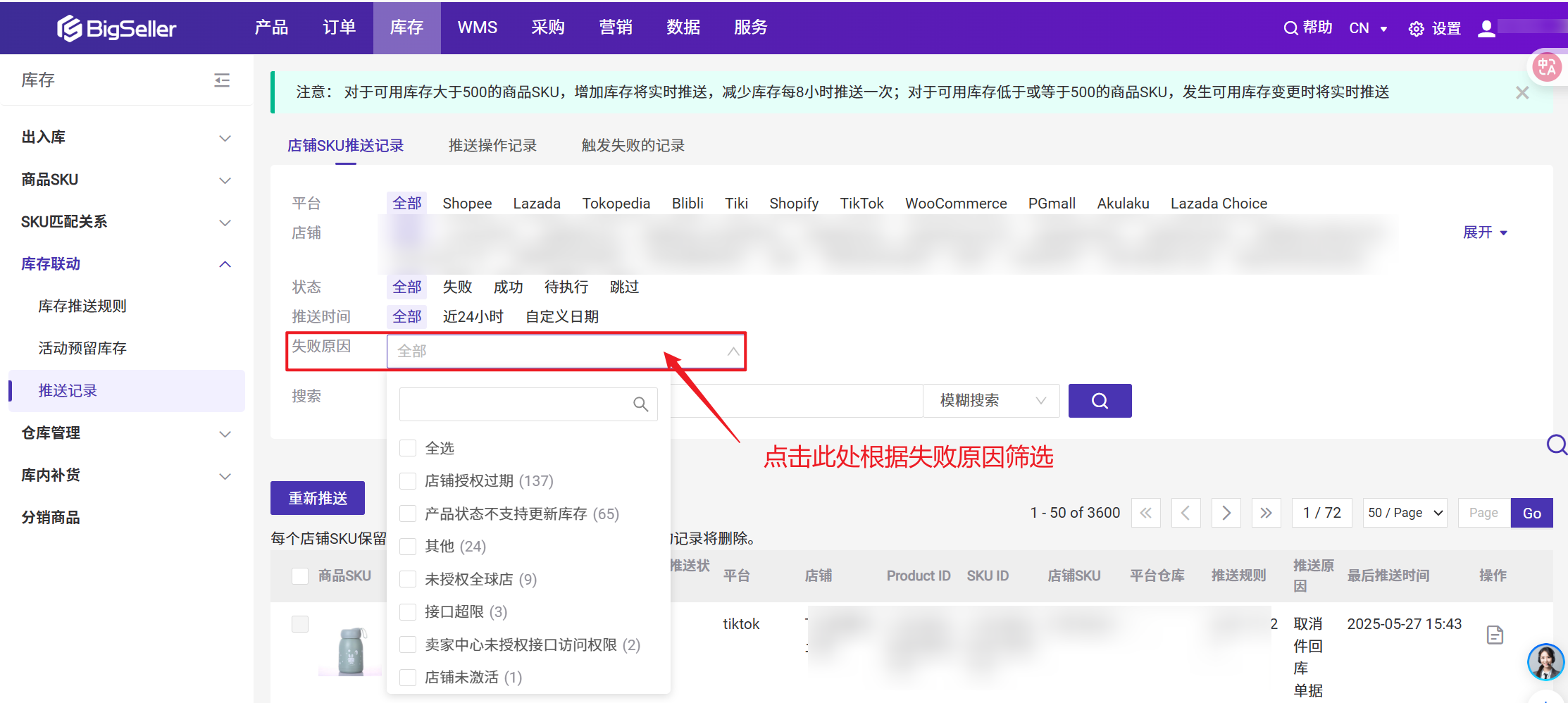Filter platform by TikTok
The height and width of the screenshot is (703, 1568).
pos(861,204)
